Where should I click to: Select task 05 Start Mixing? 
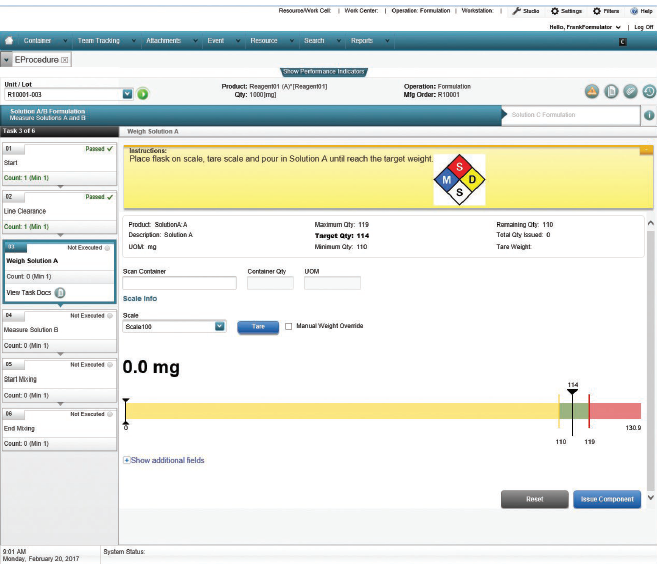click(x=59, y=380)
